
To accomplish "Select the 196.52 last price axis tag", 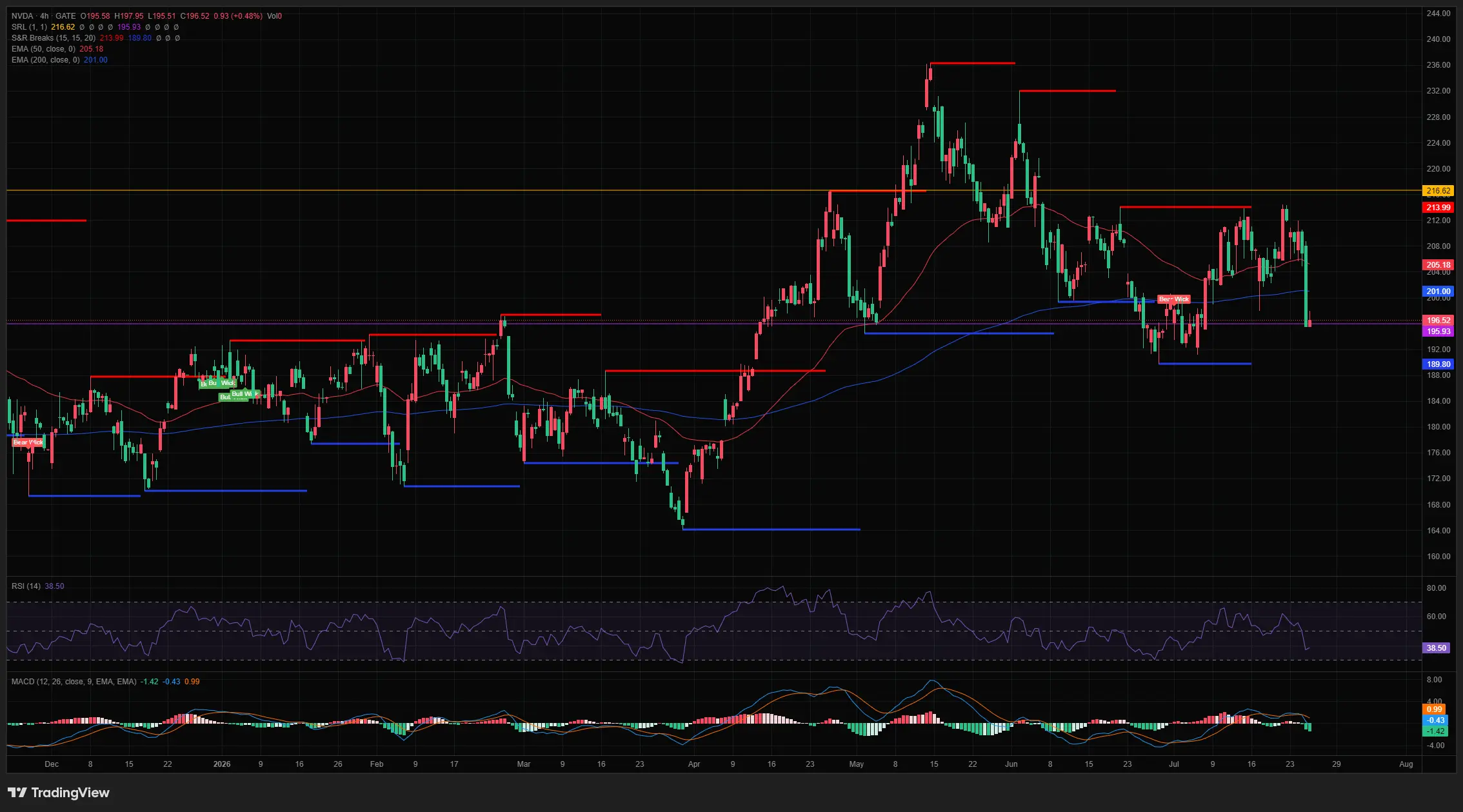I will [x=1438, y=321].
